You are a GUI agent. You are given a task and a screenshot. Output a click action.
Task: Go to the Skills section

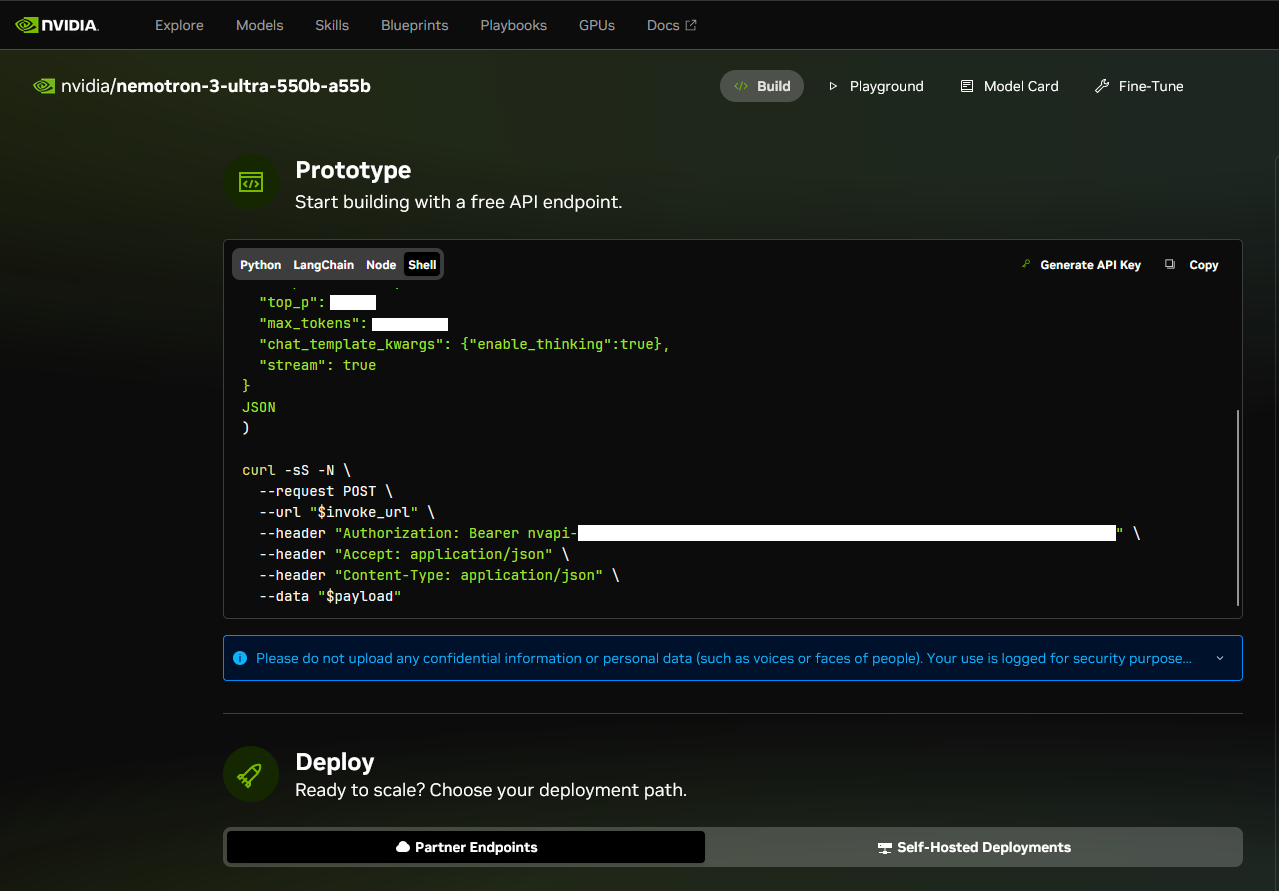click(x=332, y=25)
